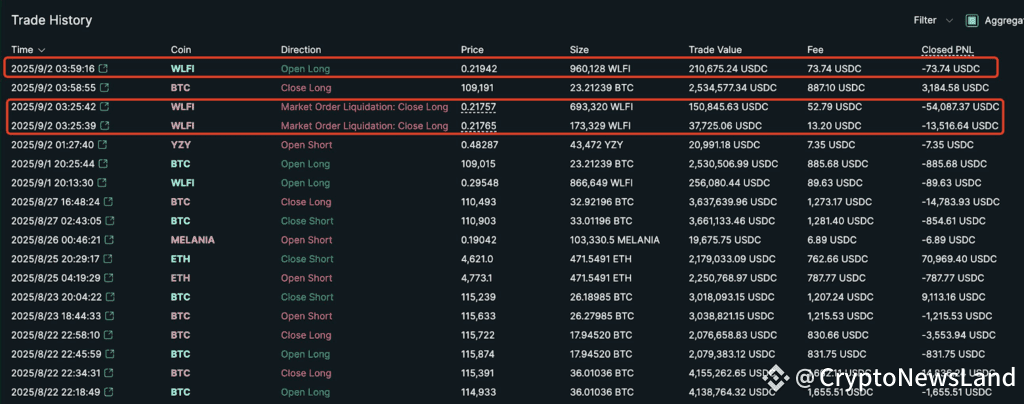Select BTC coin in the 03:58:55 row
1024x404 pixels.
pos(180,87)
